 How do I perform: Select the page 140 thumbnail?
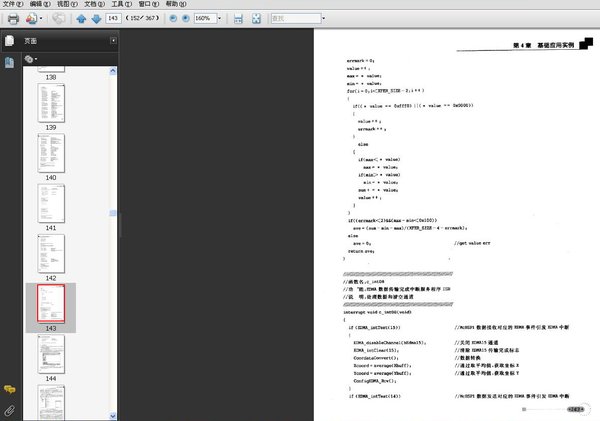(51, 153)
